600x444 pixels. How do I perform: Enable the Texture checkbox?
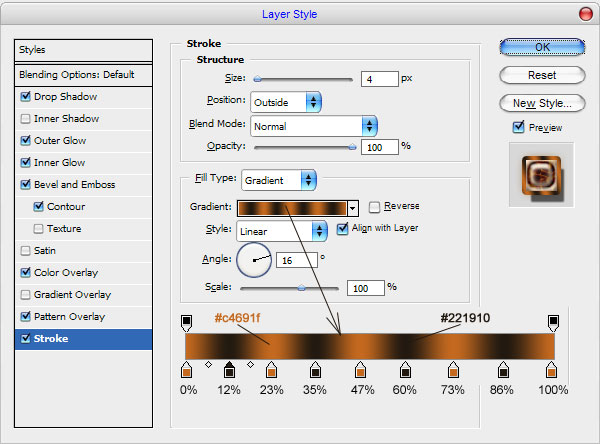click(x=38, y=229)
